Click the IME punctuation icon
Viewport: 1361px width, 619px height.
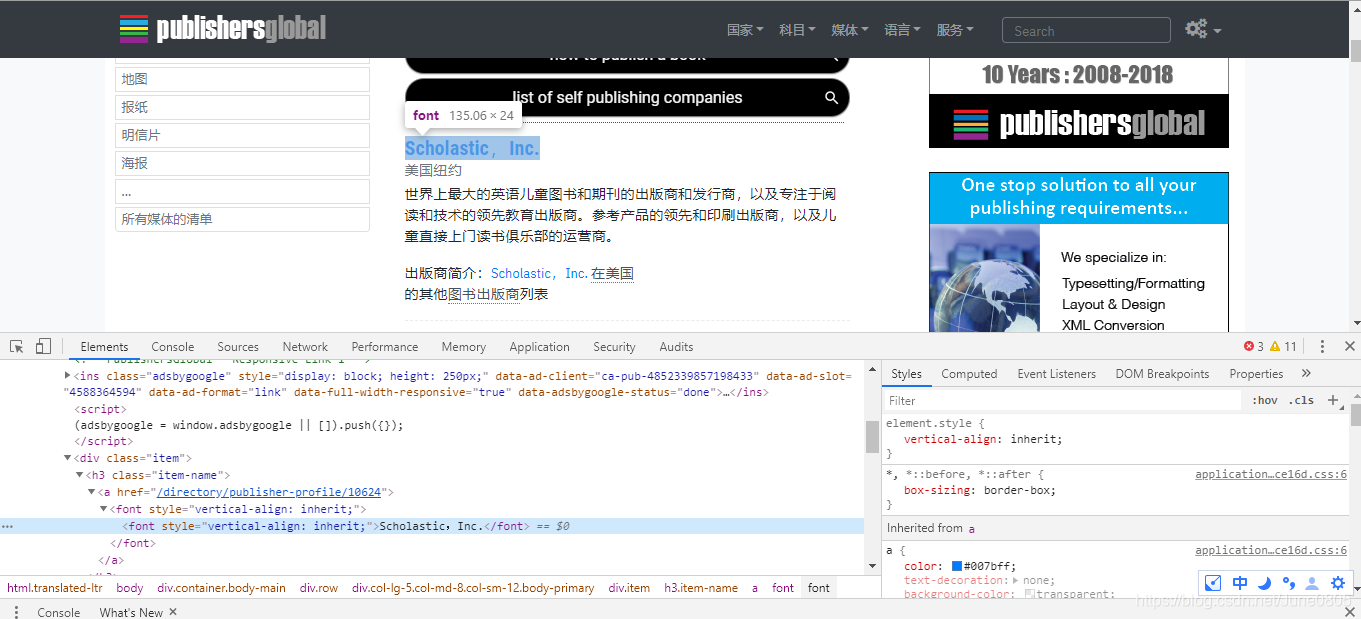pos(1288,583)
